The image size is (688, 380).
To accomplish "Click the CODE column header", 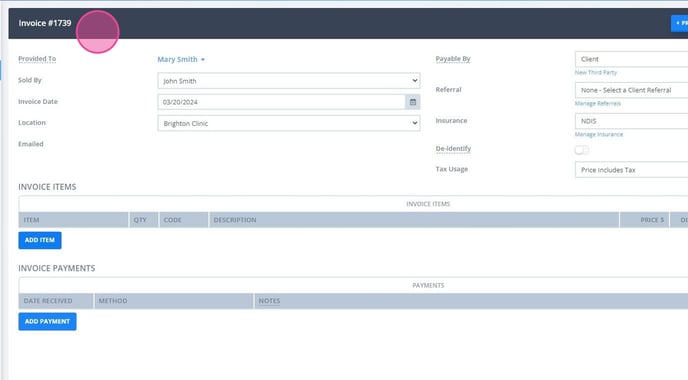I will coord(183,220).
